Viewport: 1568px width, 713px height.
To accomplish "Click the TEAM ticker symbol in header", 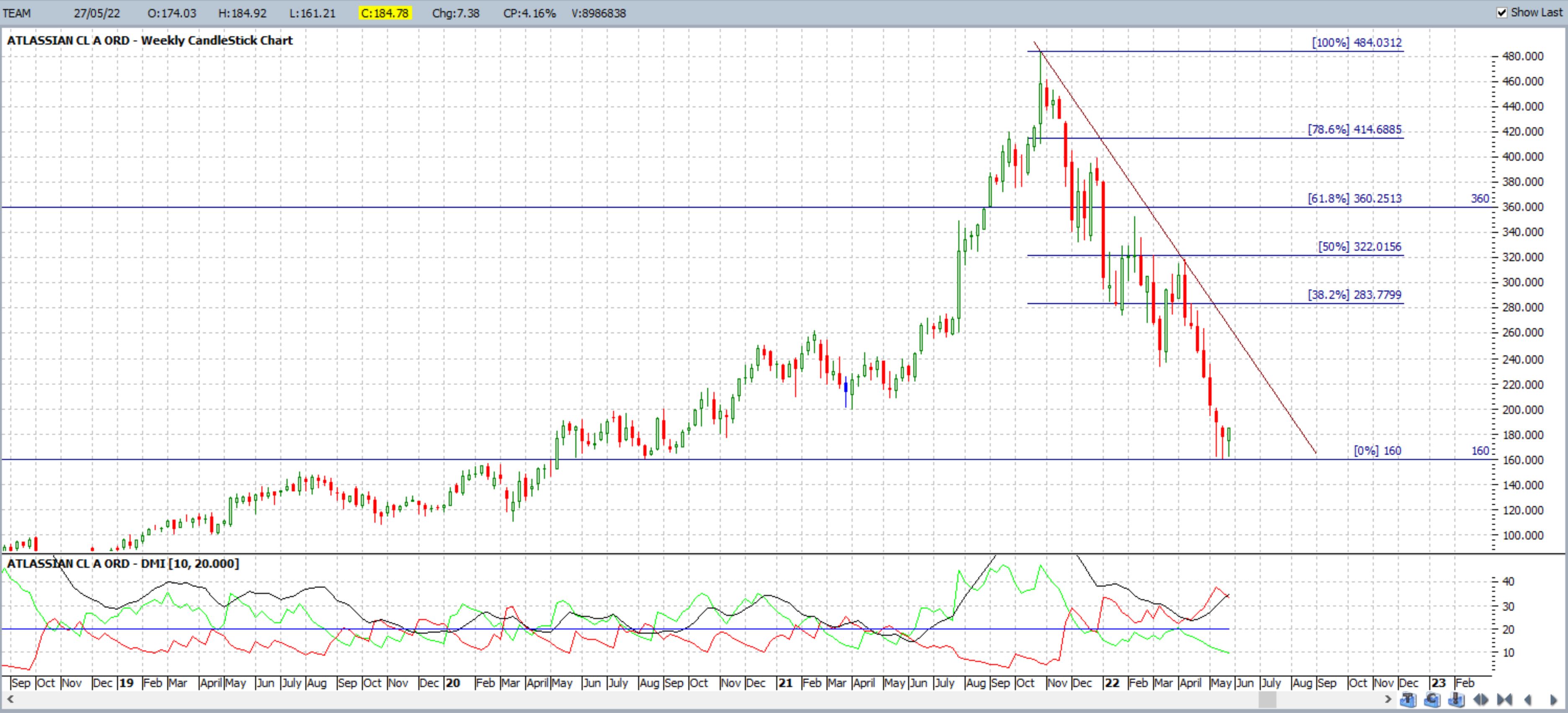I will point(17,13).
